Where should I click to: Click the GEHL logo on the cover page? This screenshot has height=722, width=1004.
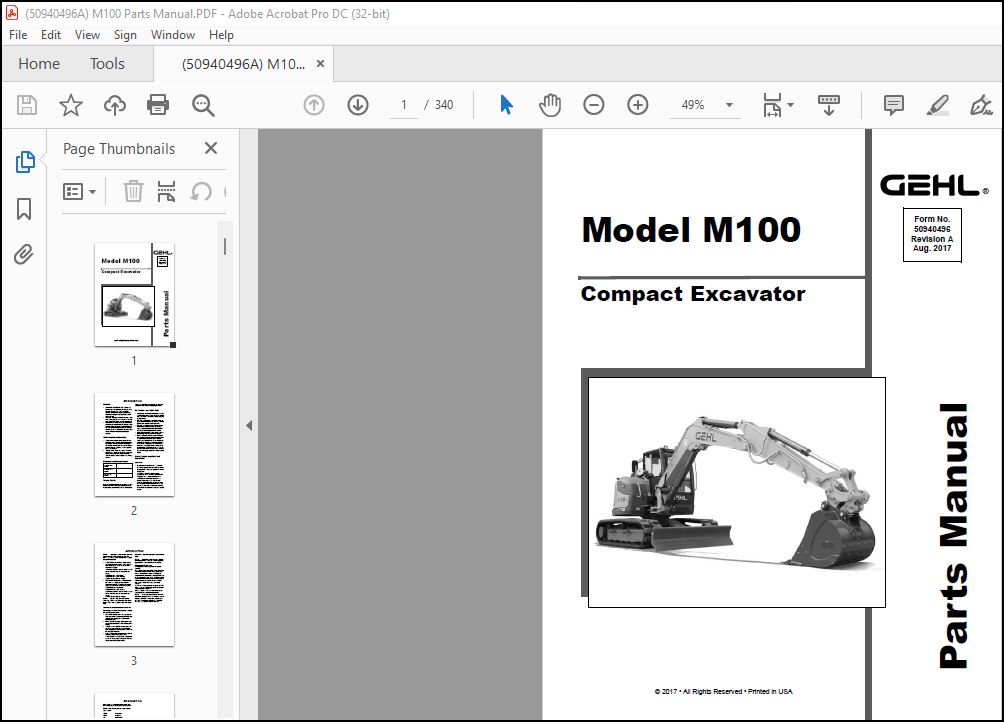coord(934,186)
